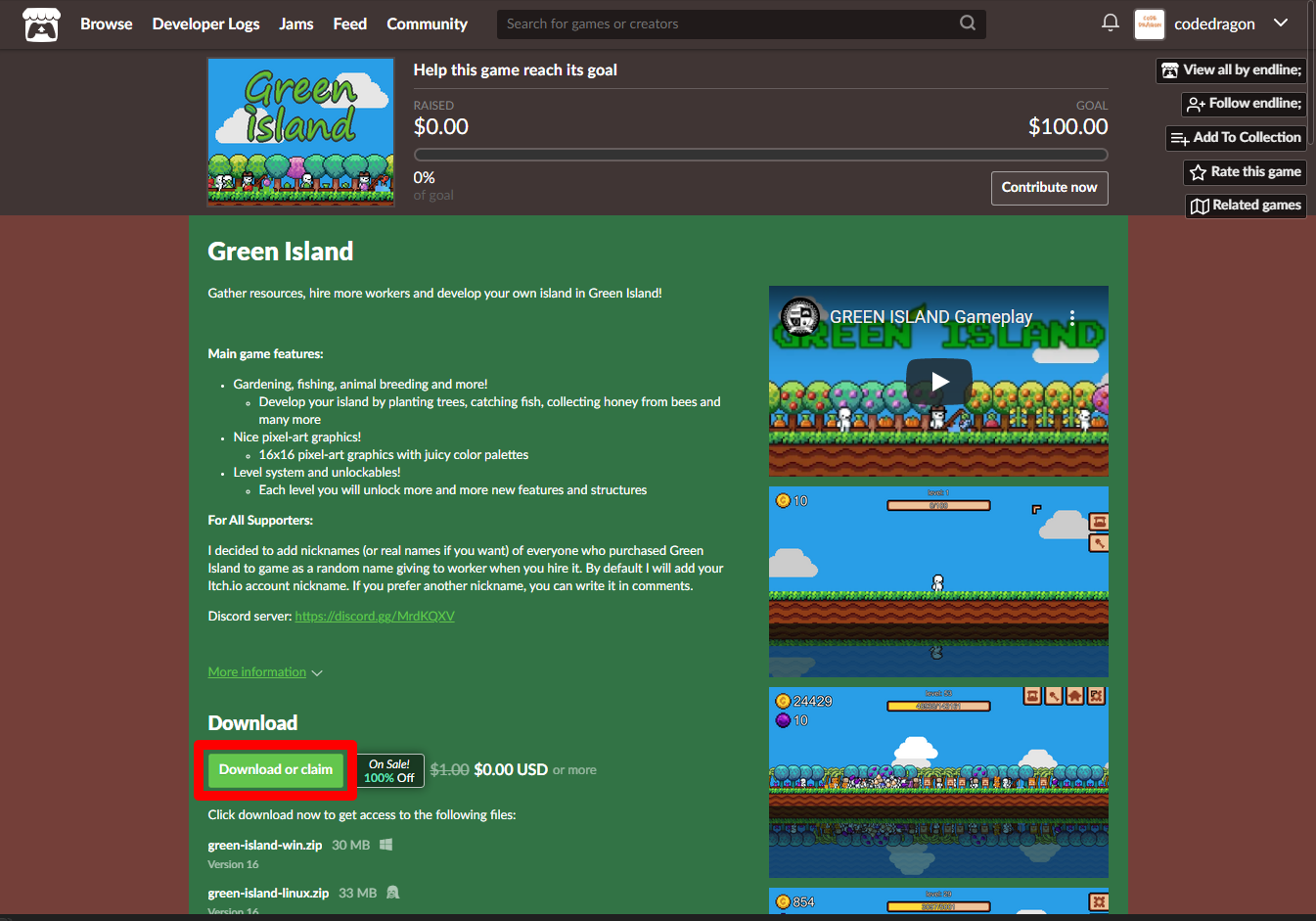Open the Feed page

[349, 23]
